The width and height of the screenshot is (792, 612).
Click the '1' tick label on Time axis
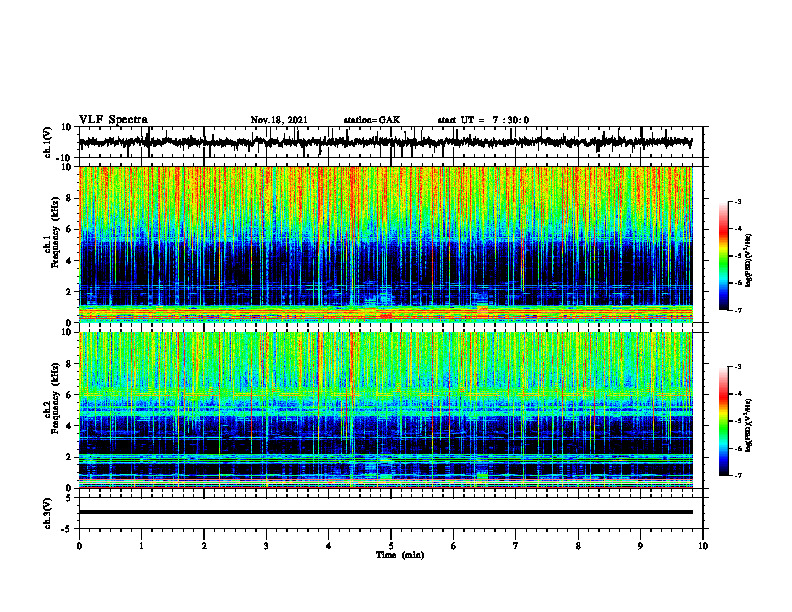tap(141, 546)
